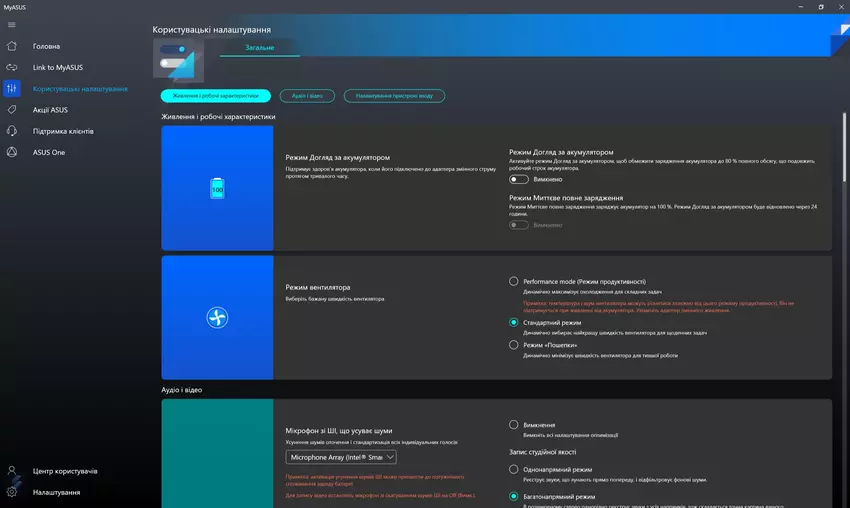This screenshot has width=850, height=508.
Task: Choose the Режим «Пошепки» fan option
Action: tap(514, 345)
